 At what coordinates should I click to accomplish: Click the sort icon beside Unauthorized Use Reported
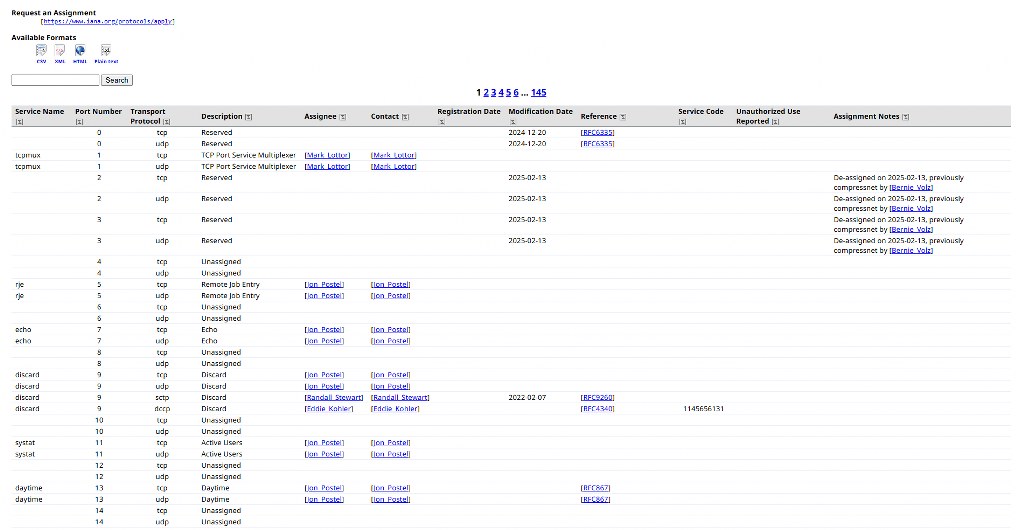point(775,121)
